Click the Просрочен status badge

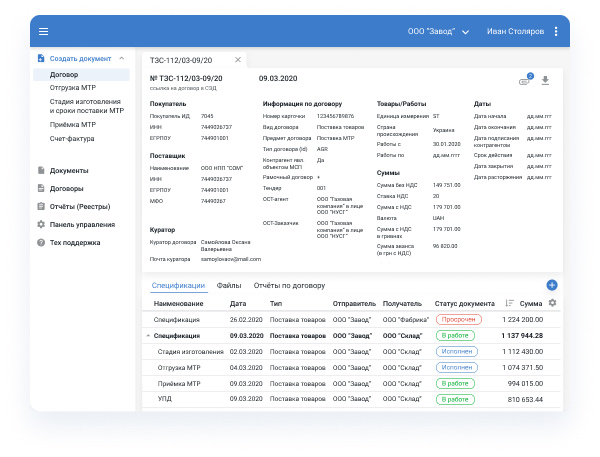[x=459, y=320]
